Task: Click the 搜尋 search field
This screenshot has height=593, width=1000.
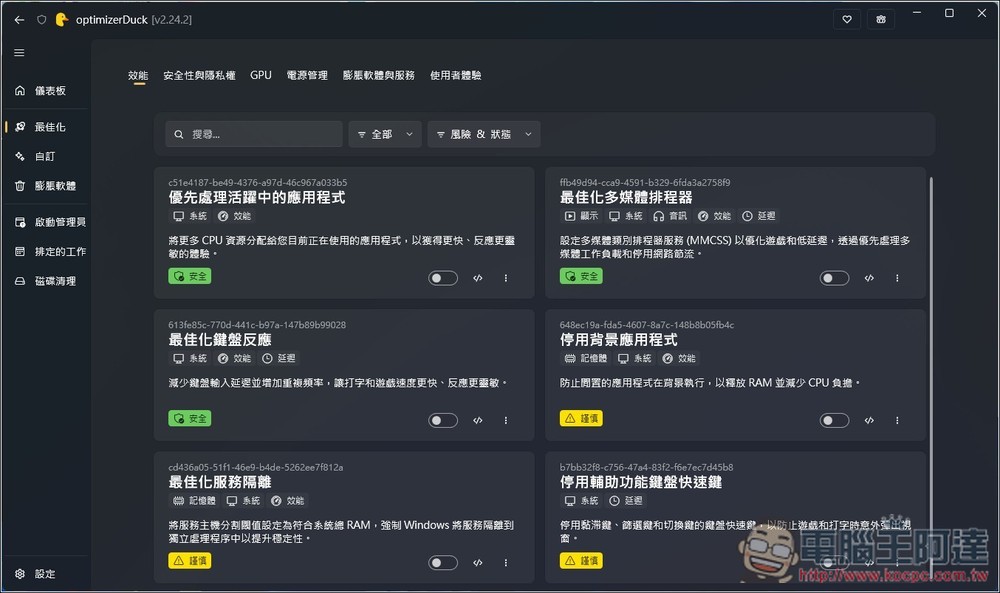Action: tap(254, 135)
